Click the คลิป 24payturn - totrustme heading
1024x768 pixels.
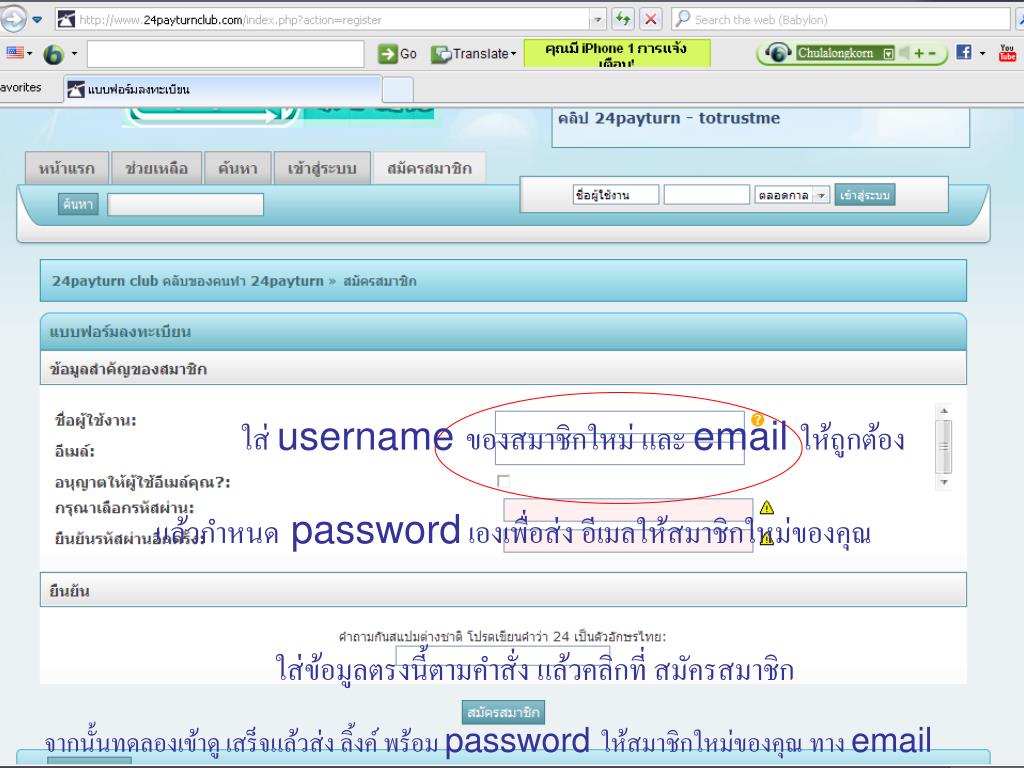click(x=669, y=118)
